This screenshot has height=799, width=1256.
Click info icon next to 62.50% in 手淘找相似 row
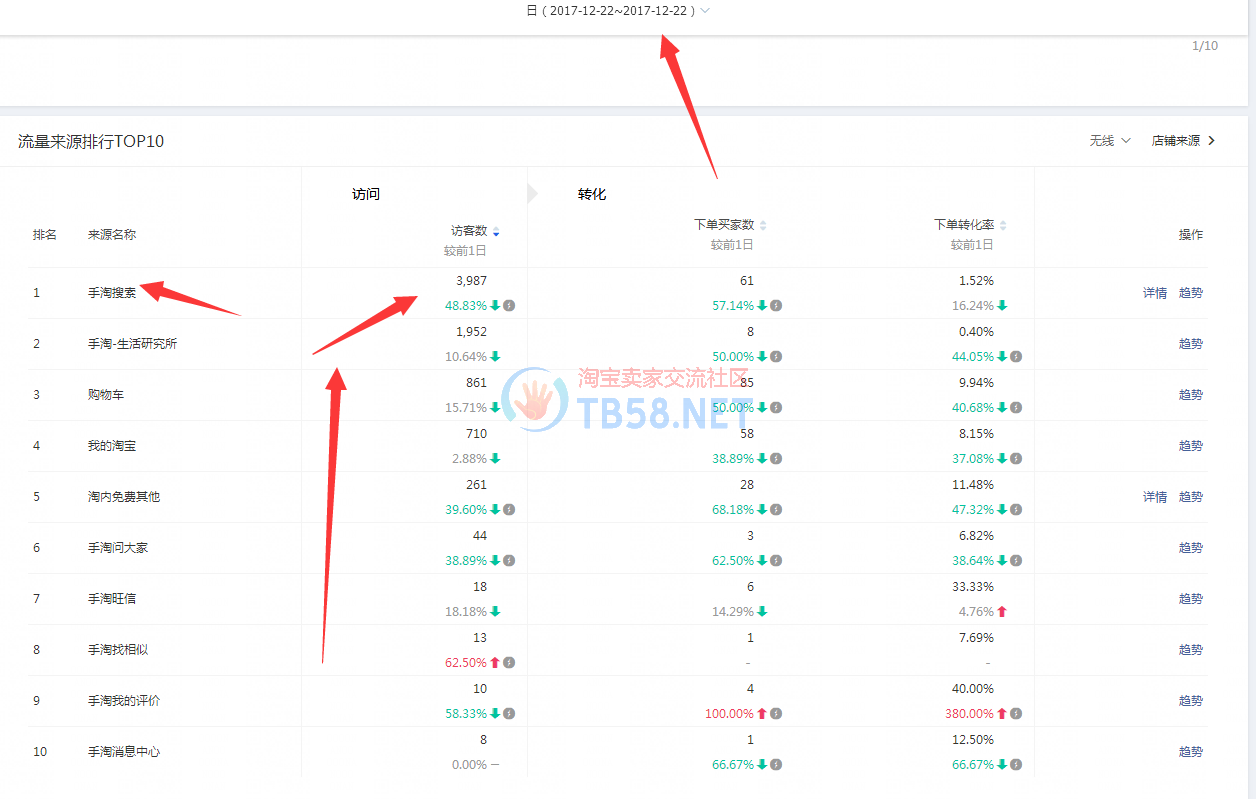pos(509,663)
